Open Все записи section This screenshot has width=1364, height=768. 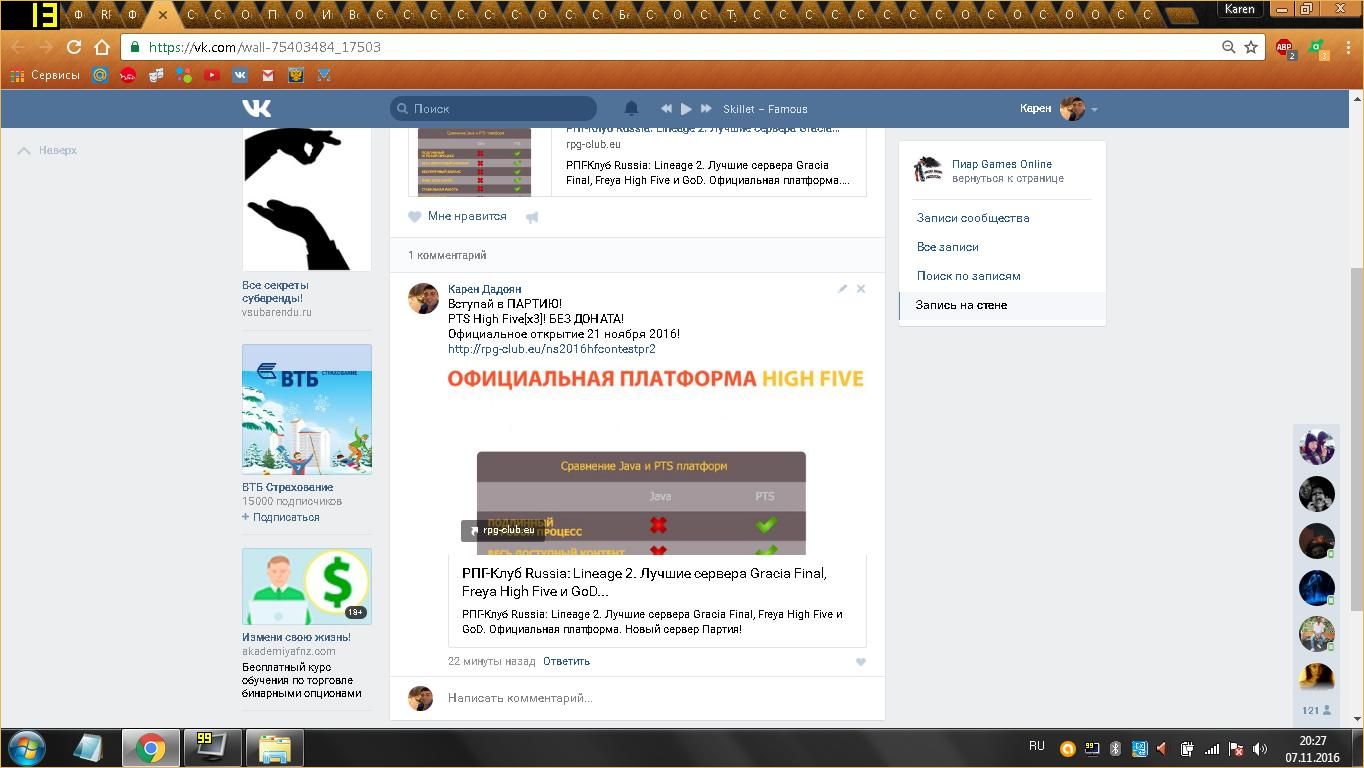point(948,247)
